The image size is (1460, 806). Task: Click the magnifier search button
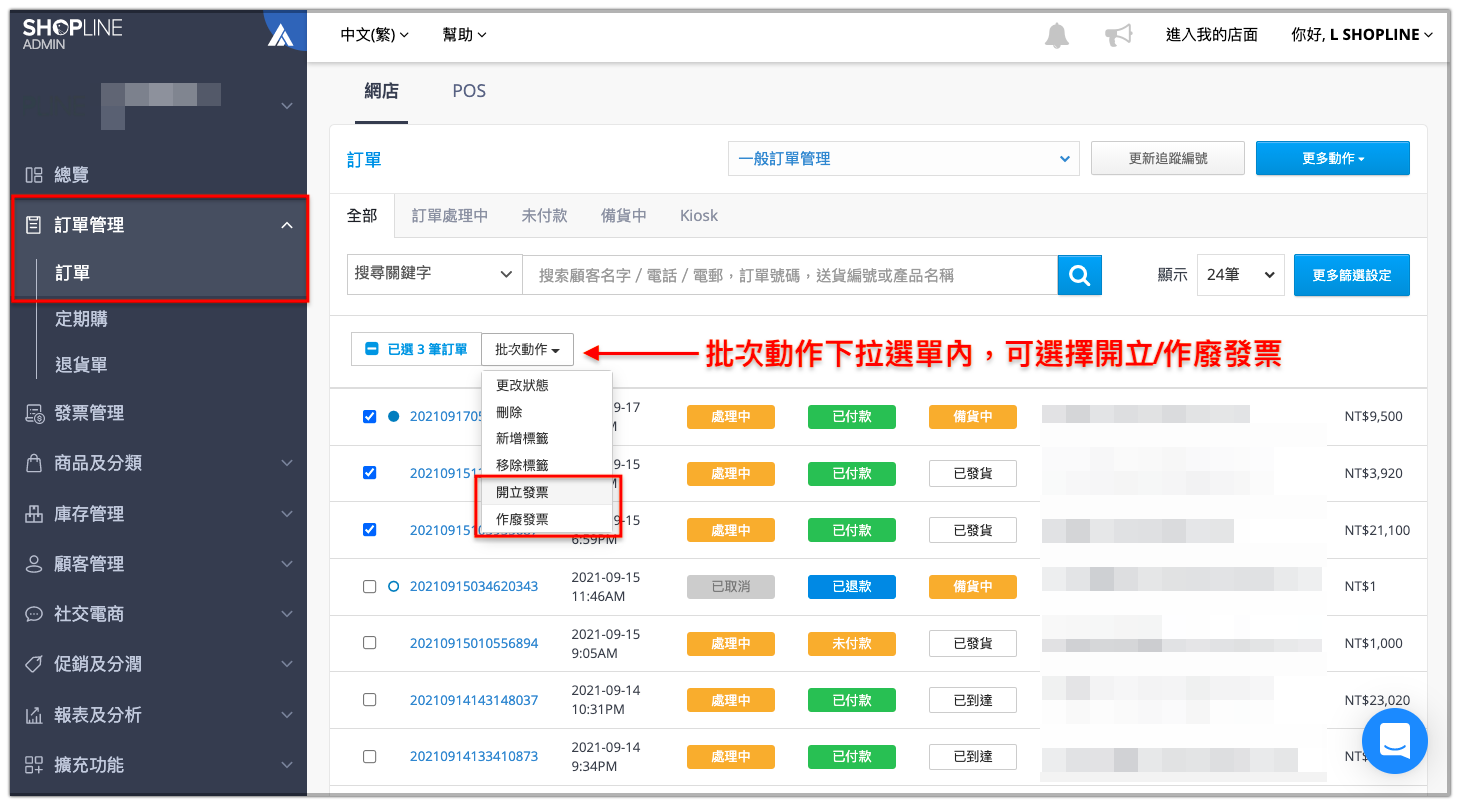click(1080, 275)
